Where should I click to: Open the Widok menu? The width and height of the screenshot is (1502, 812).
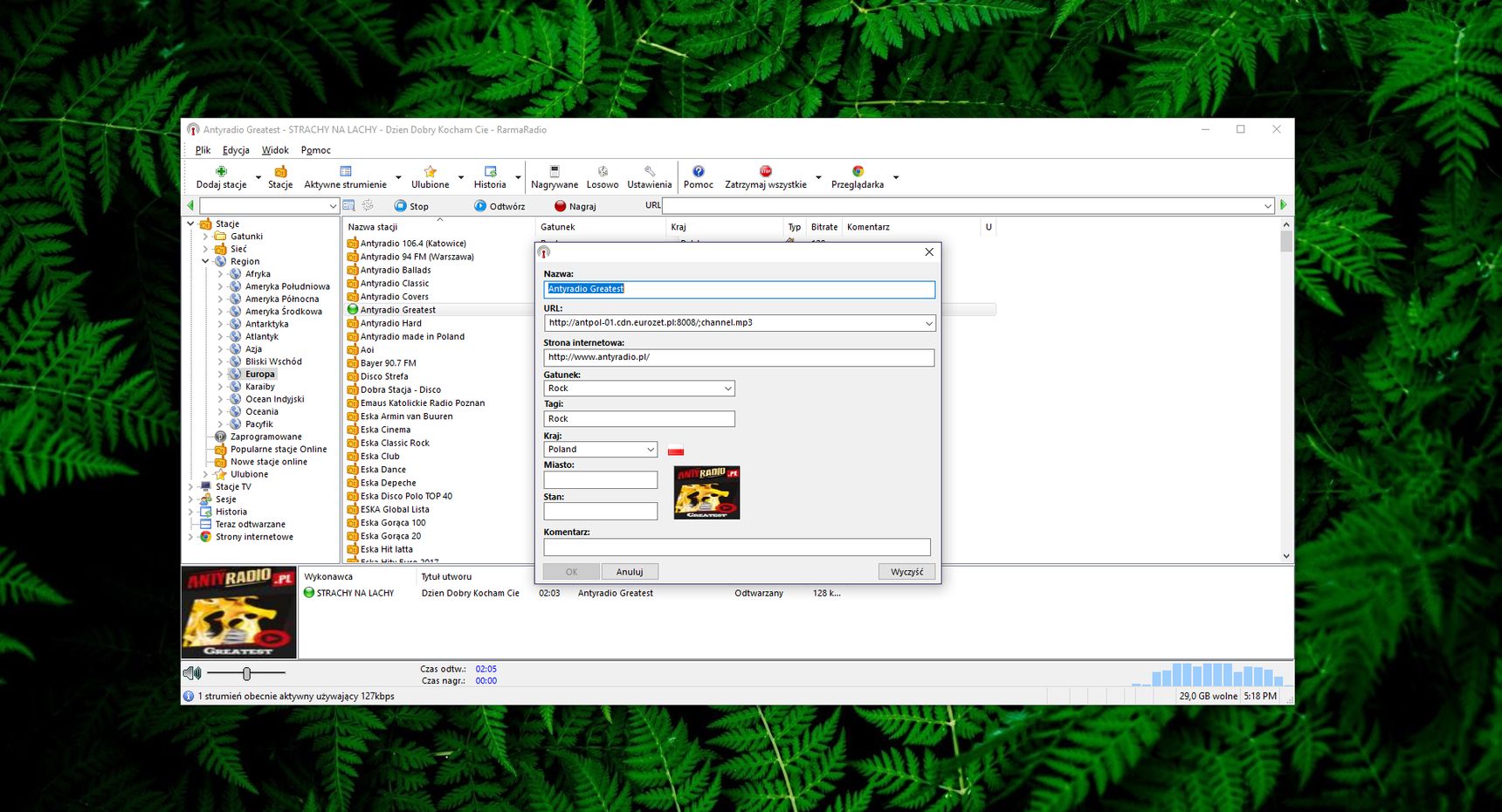(275, 150)
